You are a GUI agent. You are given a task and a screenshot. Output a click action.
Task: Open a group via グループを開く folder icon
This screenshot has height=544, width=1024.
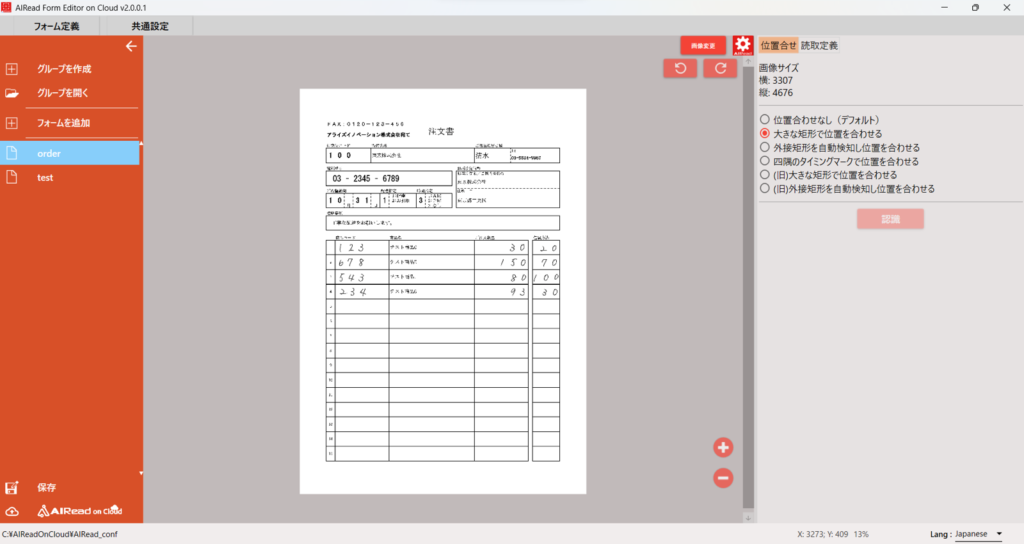[x=12, y=93]
